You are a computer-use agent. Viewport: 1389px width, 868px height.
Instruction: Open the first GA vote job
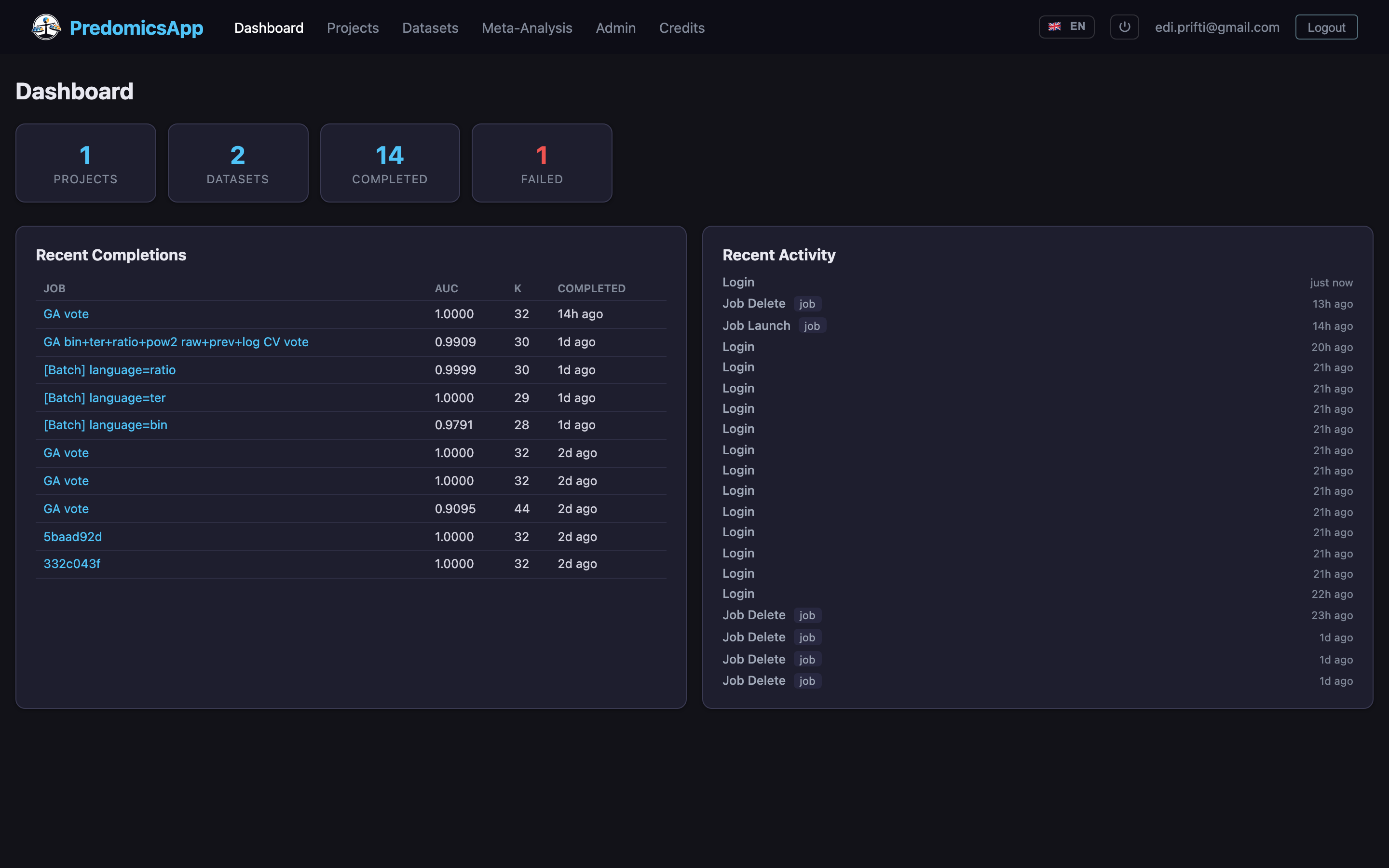(x=66, y=313)
